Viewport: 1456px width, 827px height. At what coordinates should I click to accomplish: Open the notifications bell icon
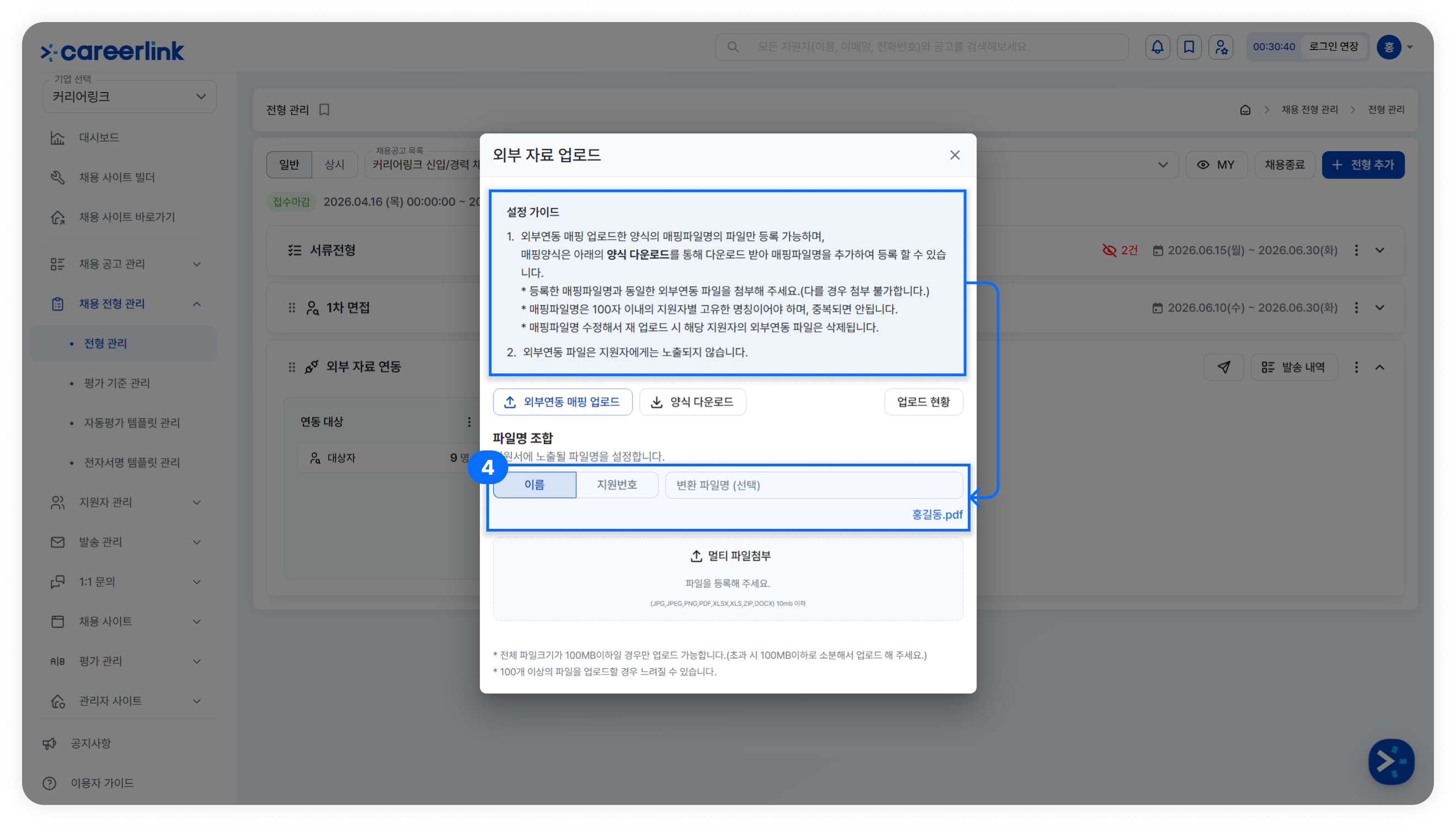[x=1157, y=47]
